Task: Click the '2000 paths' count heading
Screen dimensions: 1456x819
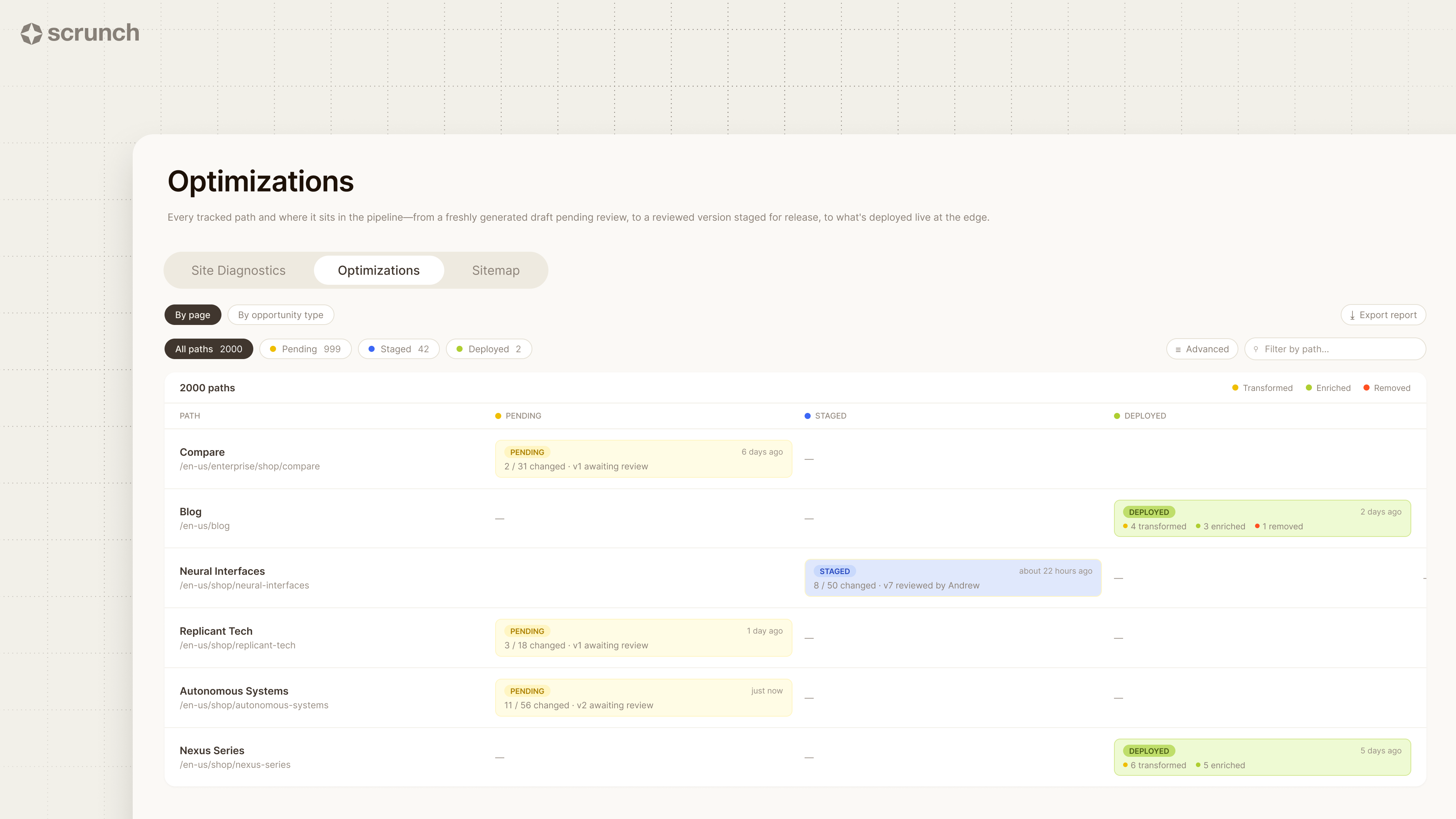Action: point(207,388)
